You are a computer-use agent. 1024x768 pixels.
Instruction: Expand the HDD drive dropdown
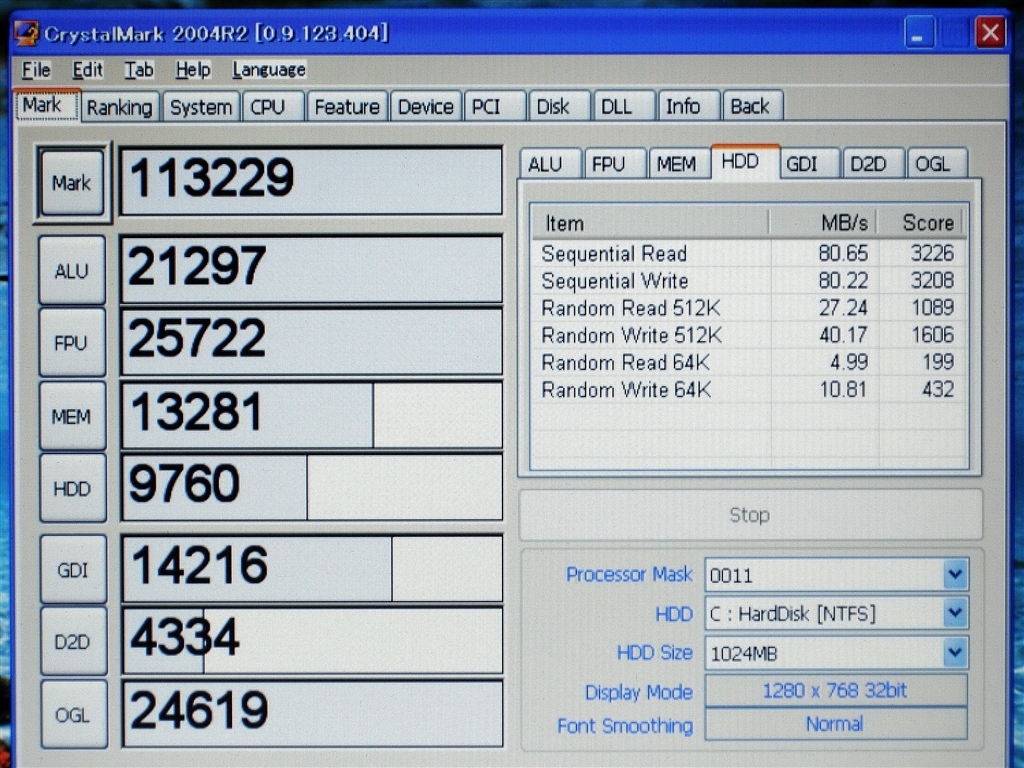(x=955, y=613)
